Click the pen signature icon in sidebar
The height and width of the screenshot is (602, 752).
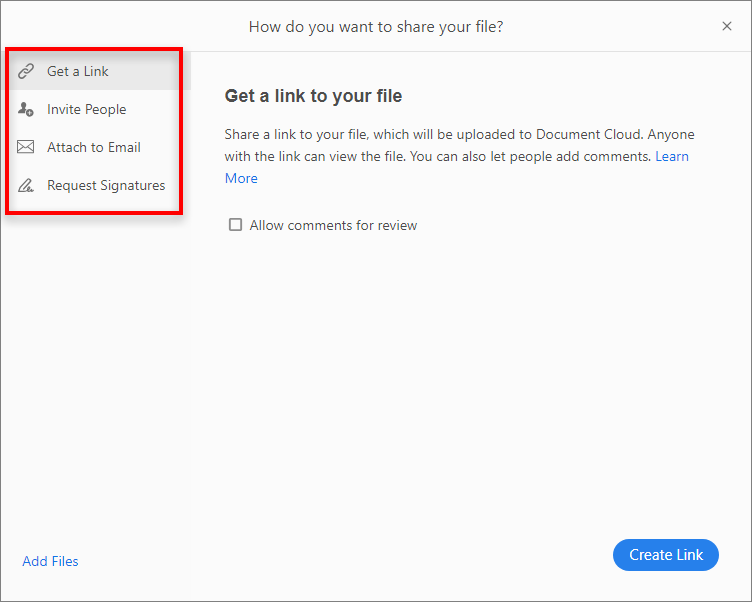click(x=27, y=185)
